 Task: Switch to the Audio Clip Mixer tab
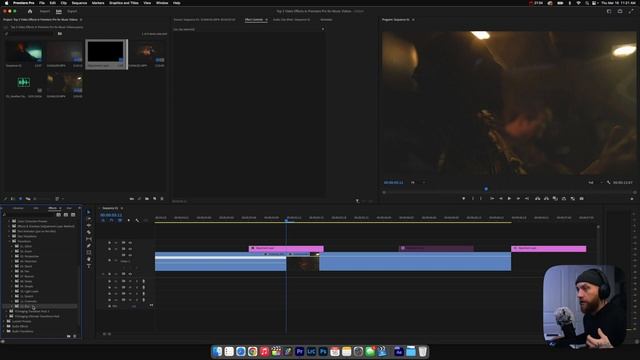pyautogui.click(x=291, y=20)
